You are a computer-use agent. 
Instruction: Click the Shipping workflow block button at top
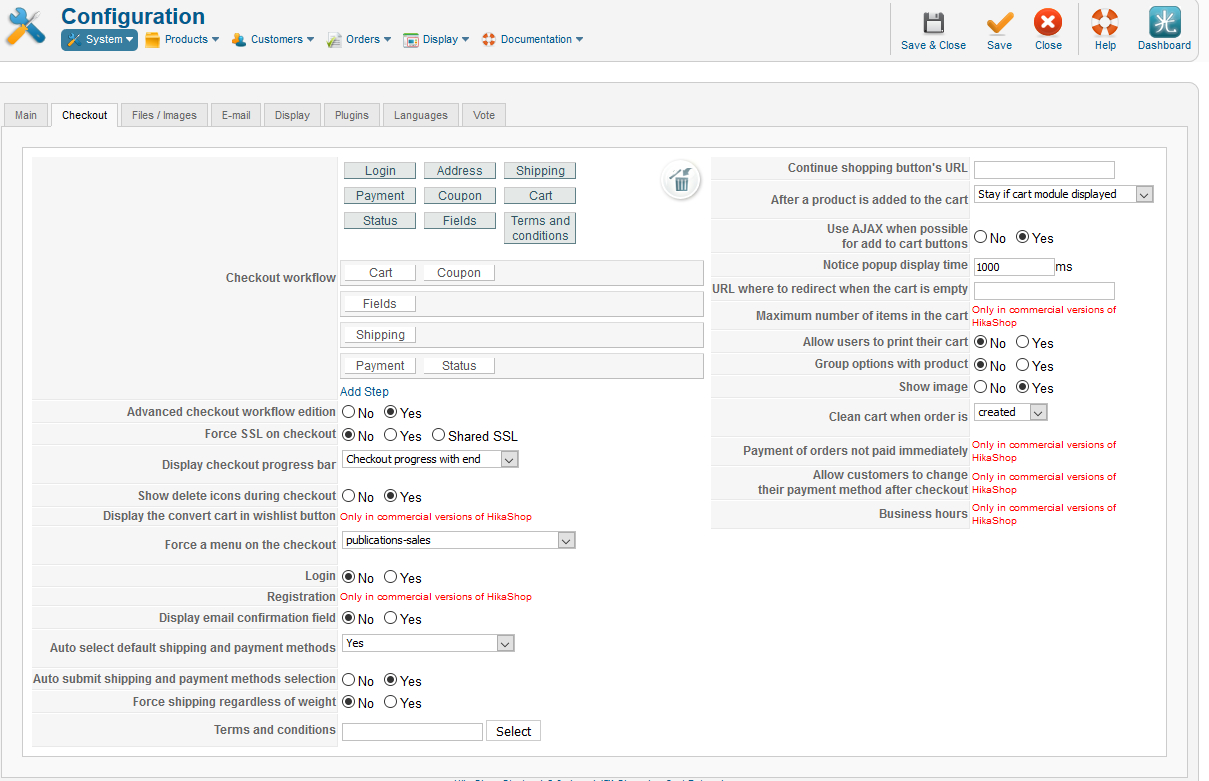pos(540,171)
